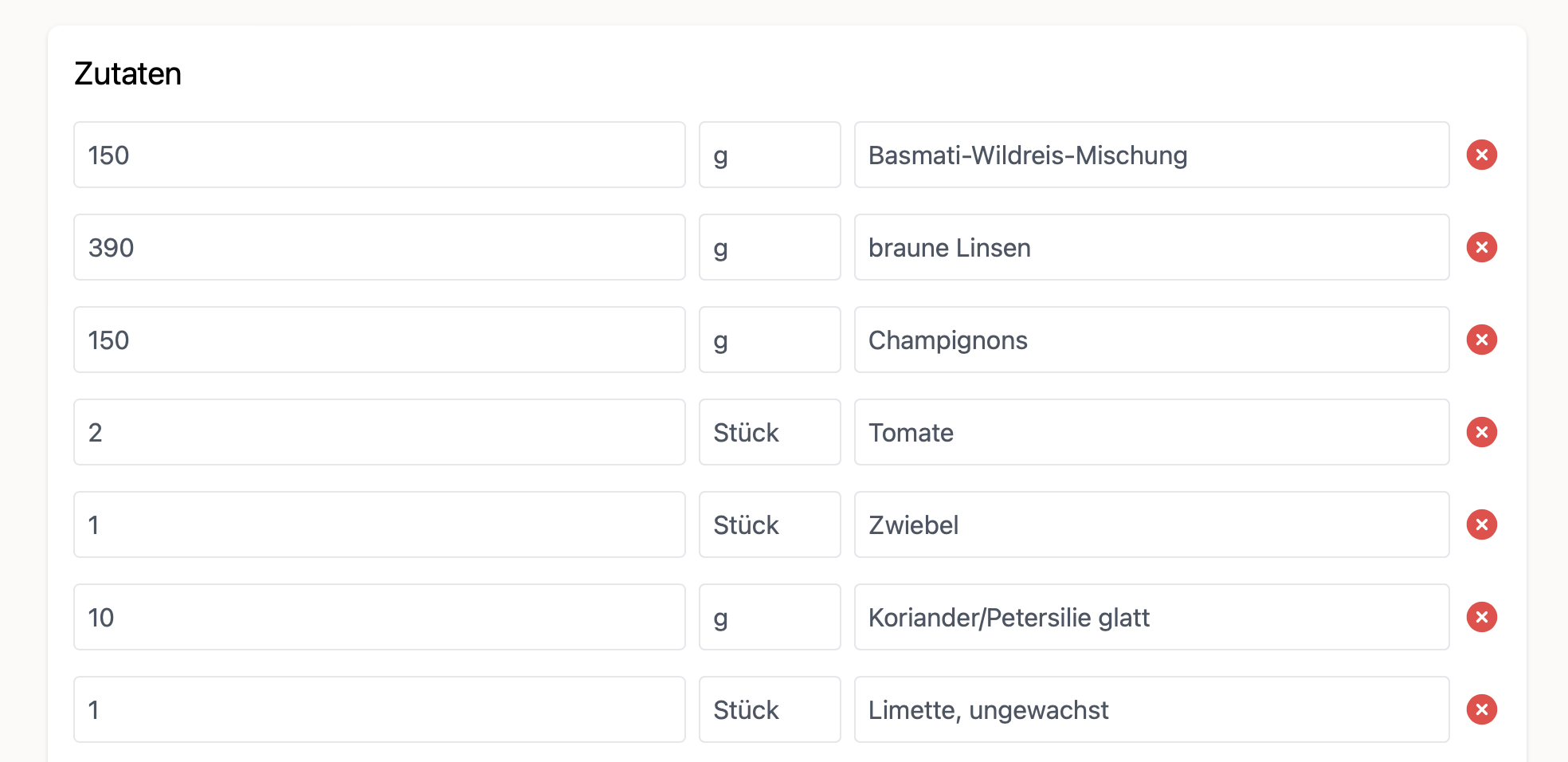The height and width of the screenshot is (762, 1568).
Task: Click the red X next to braune Linsen
Action: click(x=1482, y=247)
